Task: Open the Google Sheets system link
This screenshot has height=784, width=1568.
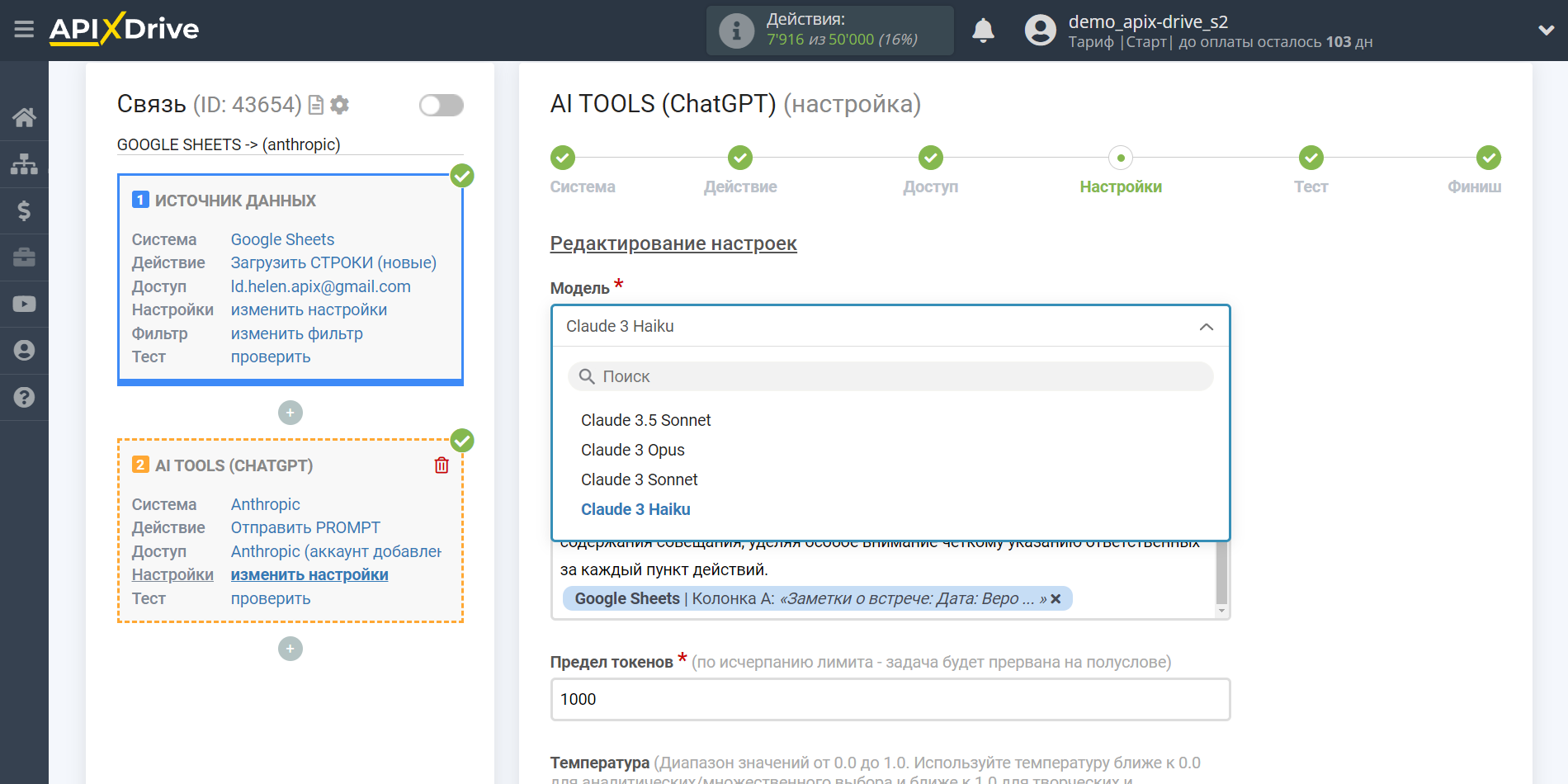Action: [282, 239]
